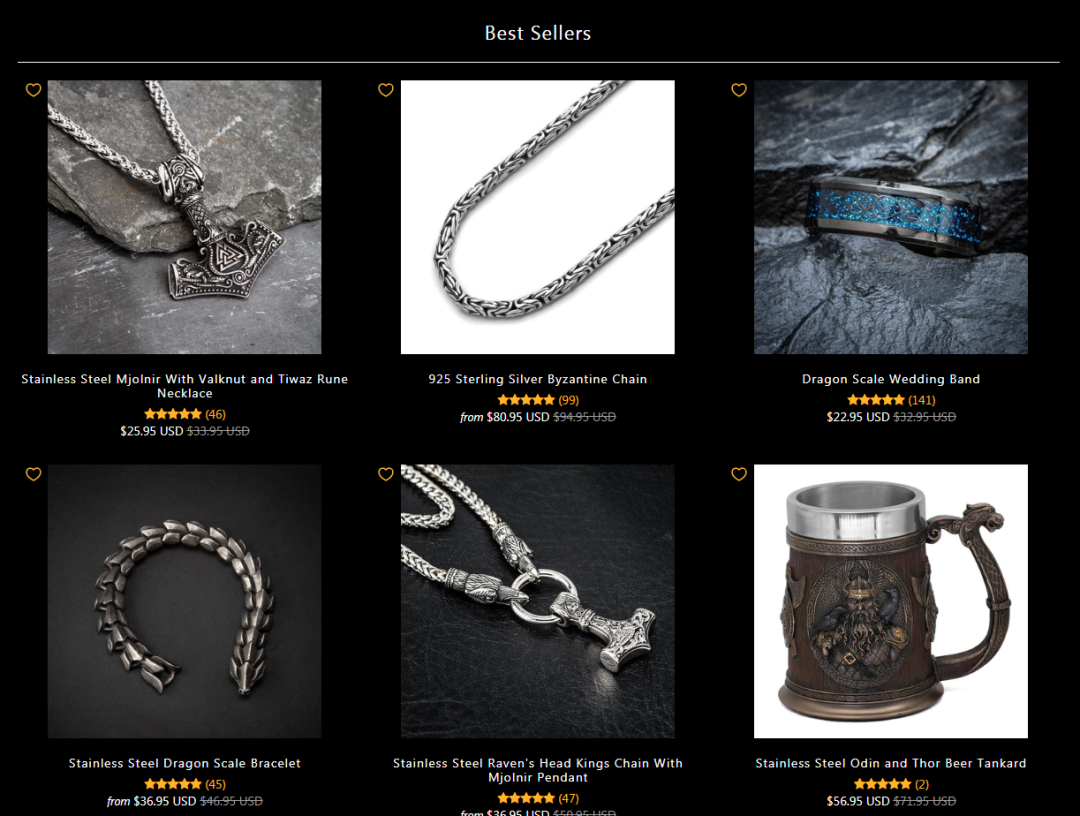Go to 925 Sterling Silver Byzantine Chain page
Image resolution: width=1080 pixels, height=816 pixels.
(538, 379)
